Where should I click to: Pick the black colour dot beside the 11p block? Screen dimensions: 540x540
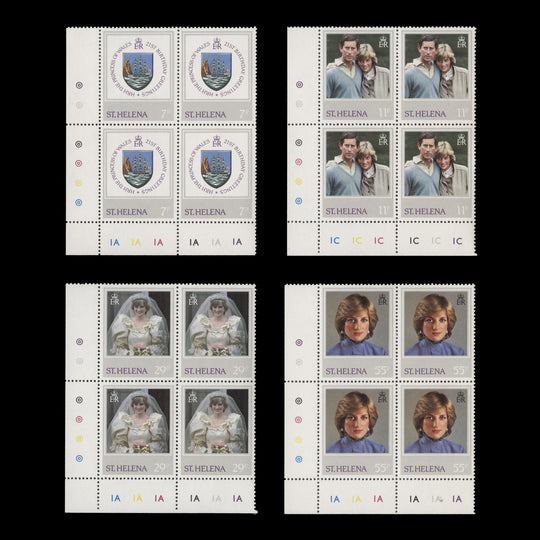point(299,143)
